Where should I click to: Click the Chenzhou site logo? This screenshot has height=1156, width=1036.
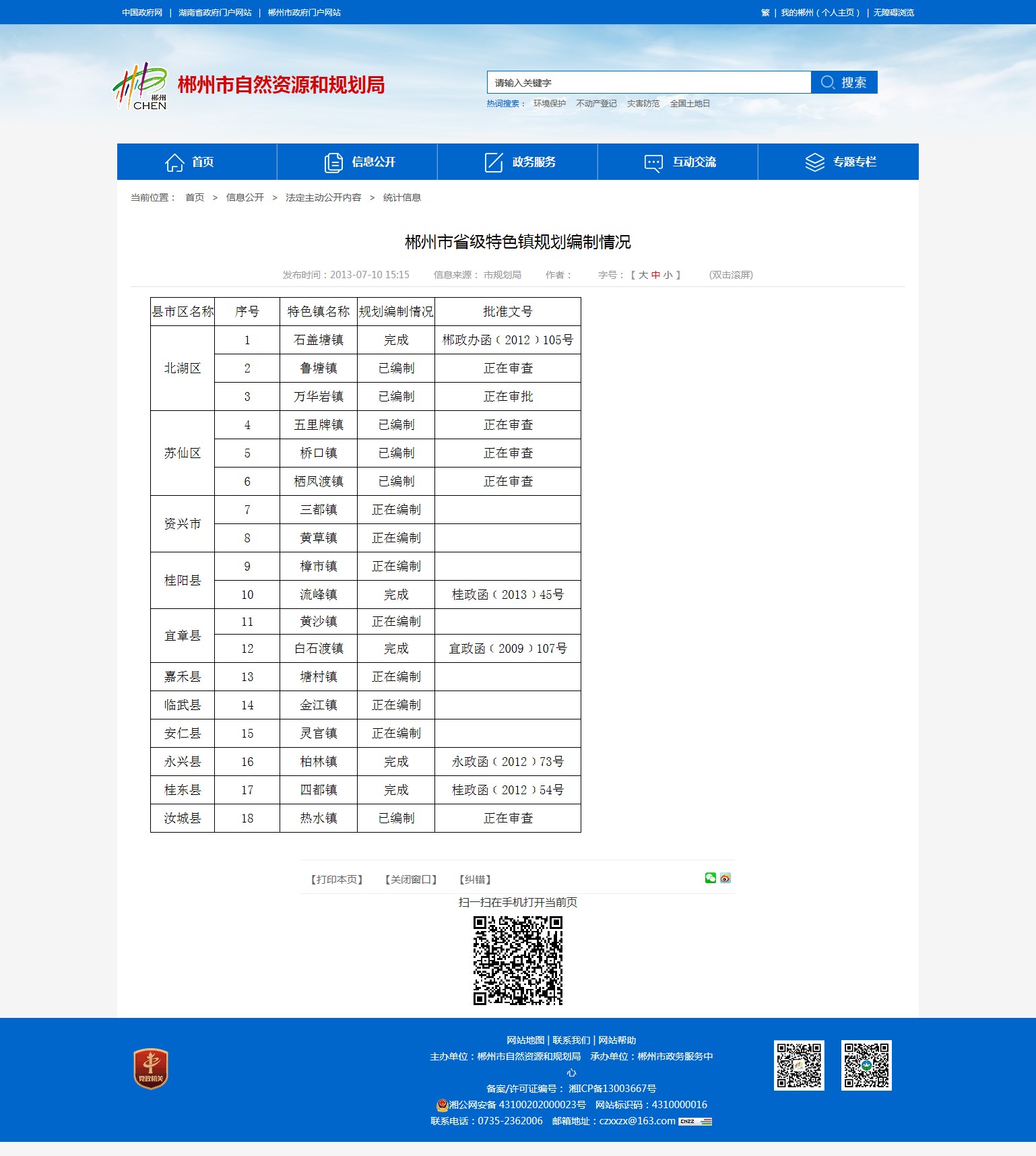tap(140, 86)
